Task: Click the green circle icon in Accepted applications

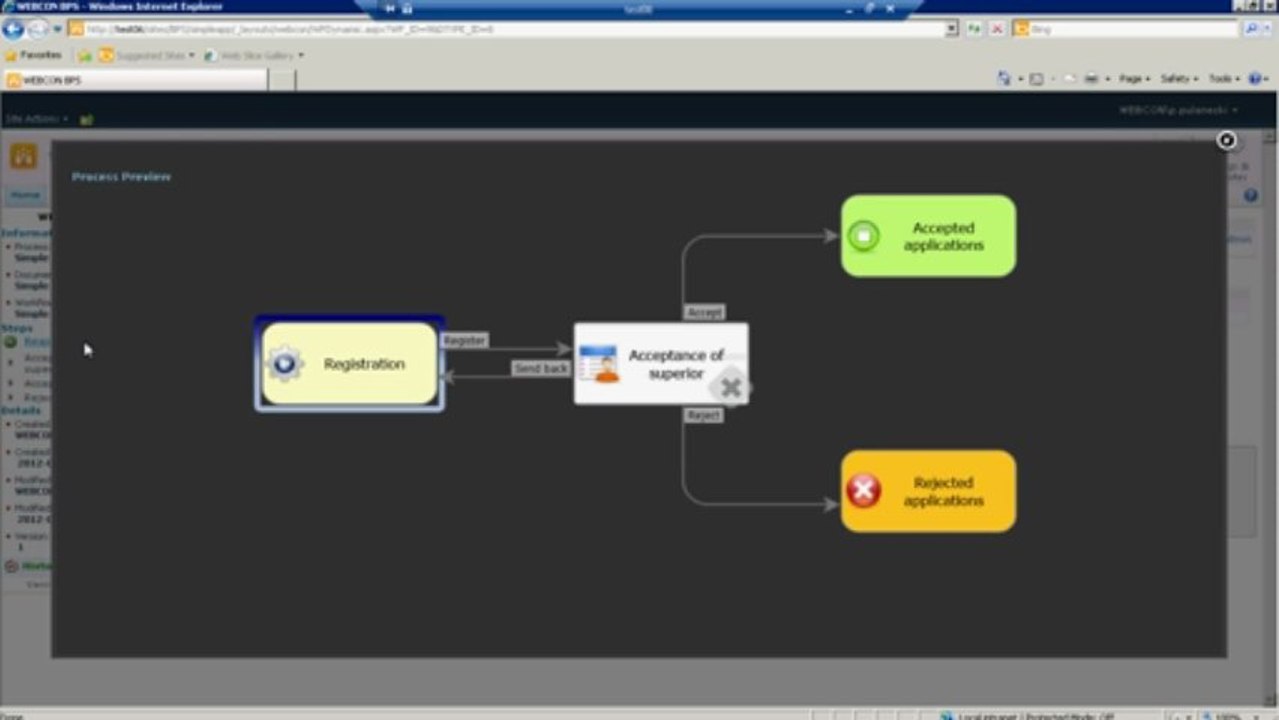Action: point(863,236)
